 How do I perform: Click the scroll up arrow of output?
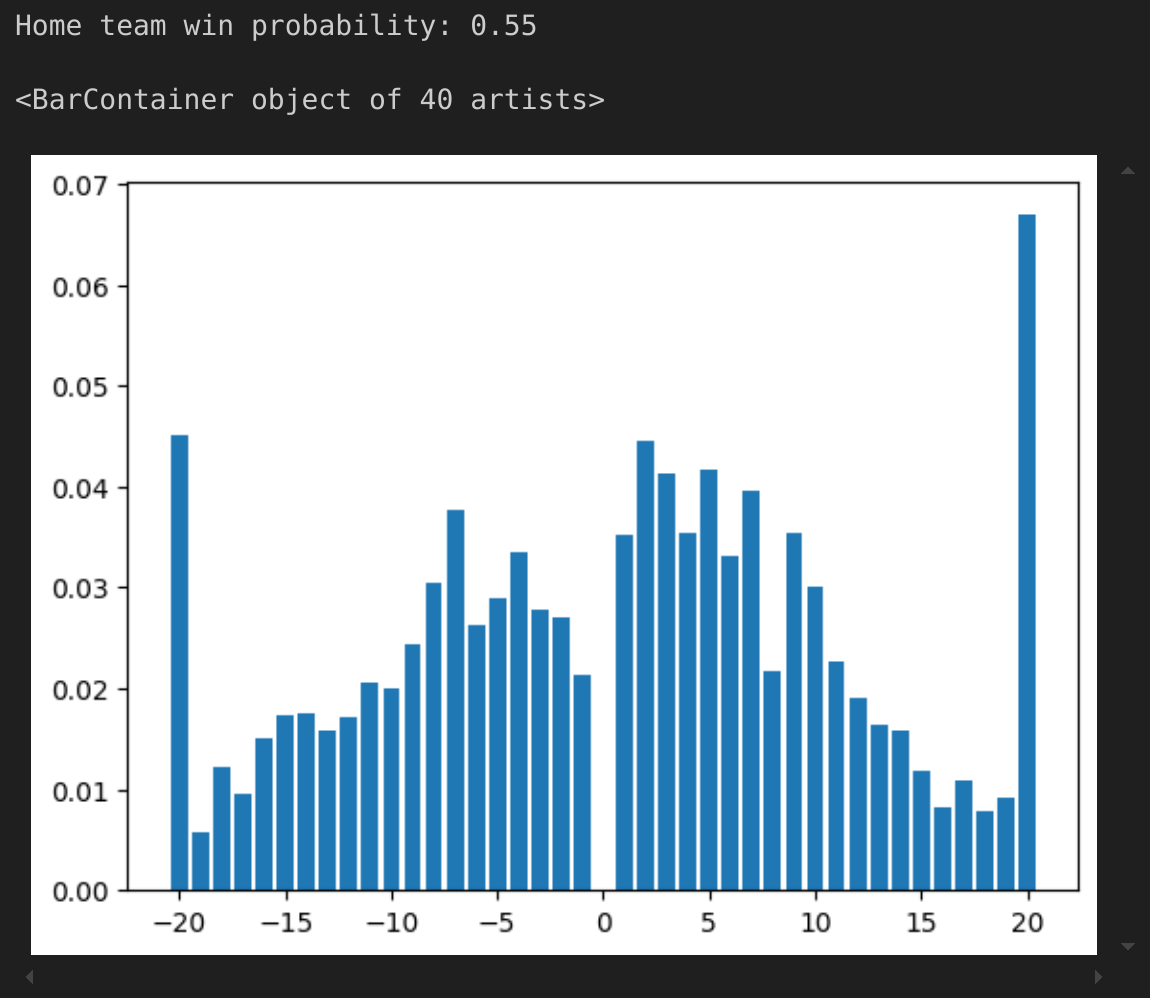1128,171
